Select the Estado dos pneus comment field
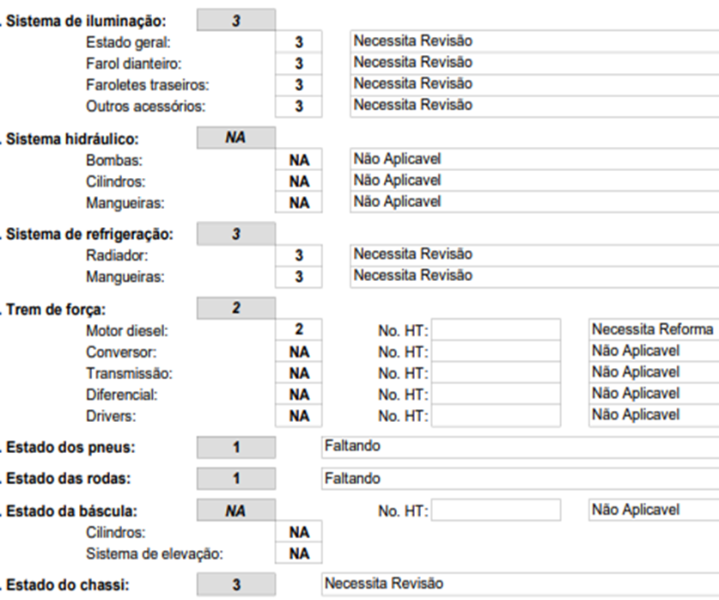 [x=518, y=447]
